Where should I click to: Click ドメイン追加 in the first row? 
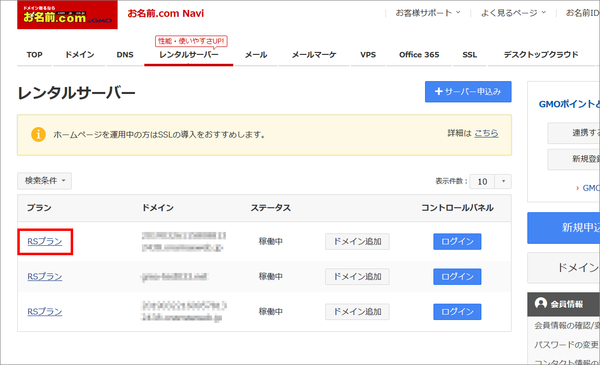click(x=357, y=241)
